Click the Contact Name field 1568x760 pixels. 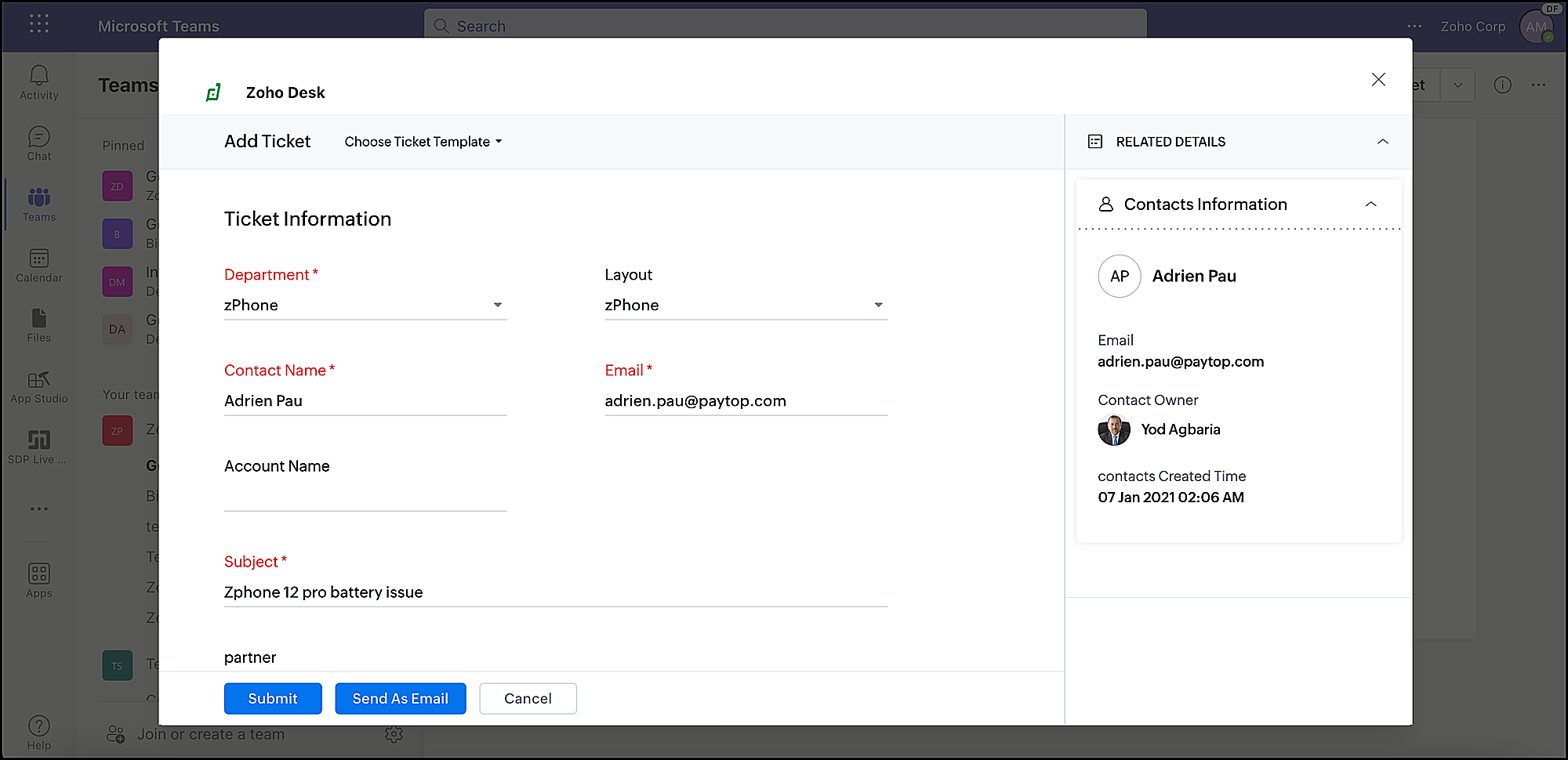(365, 401)
